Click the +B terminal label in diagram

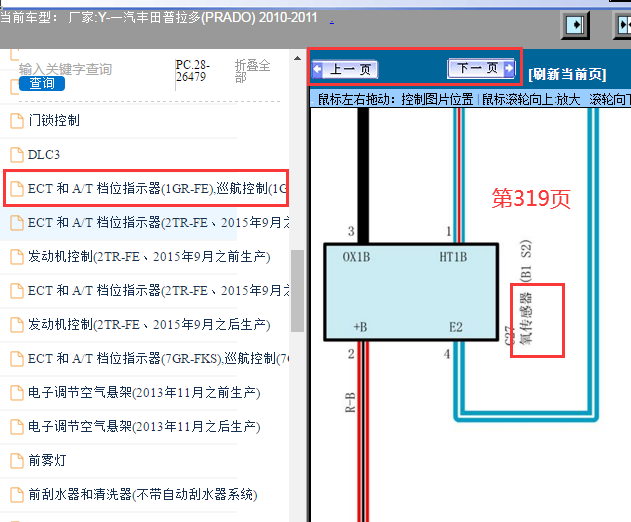coord(360,327)
